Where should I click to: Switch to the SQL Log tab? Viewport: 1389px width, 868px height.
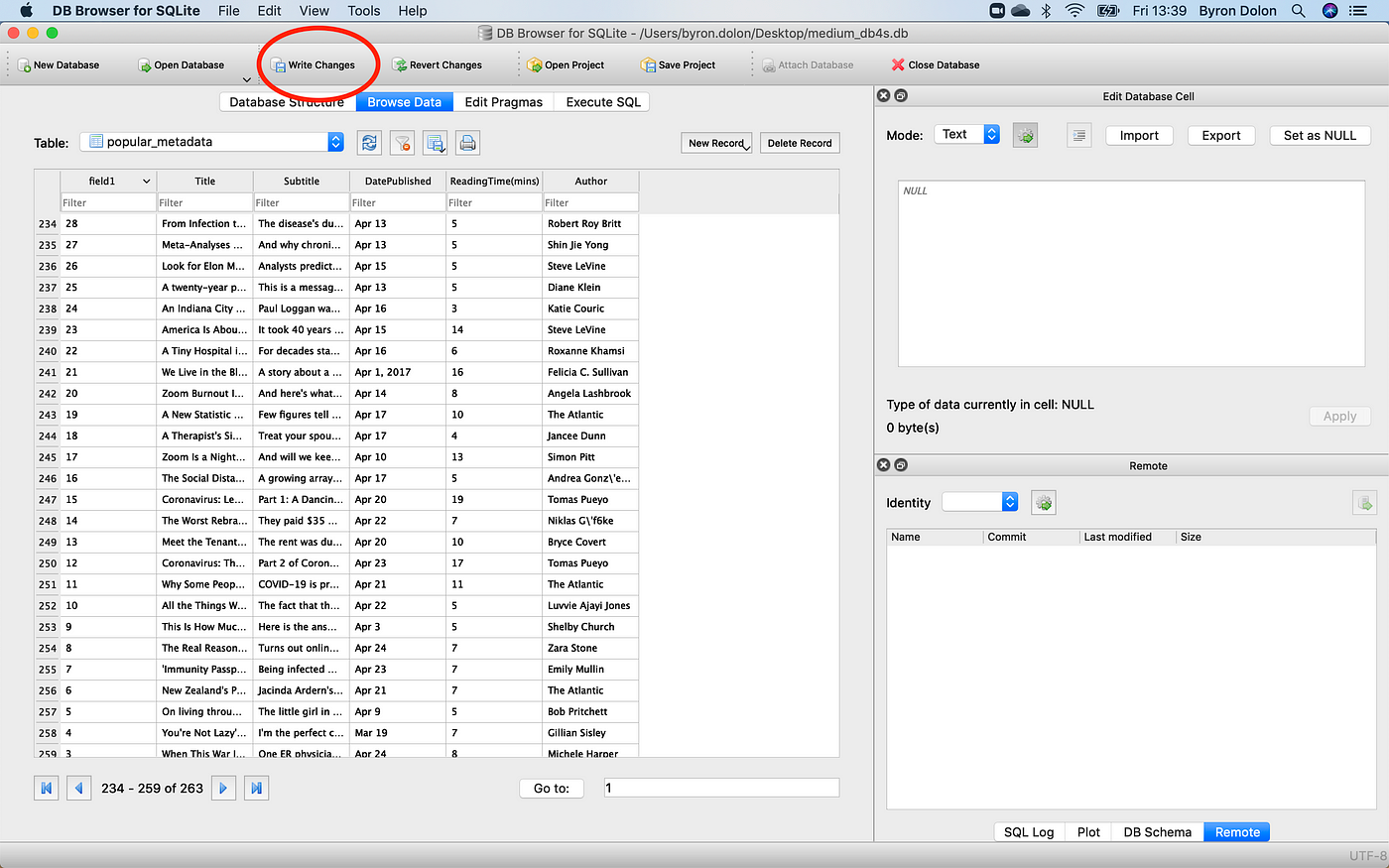[1029, 832]
